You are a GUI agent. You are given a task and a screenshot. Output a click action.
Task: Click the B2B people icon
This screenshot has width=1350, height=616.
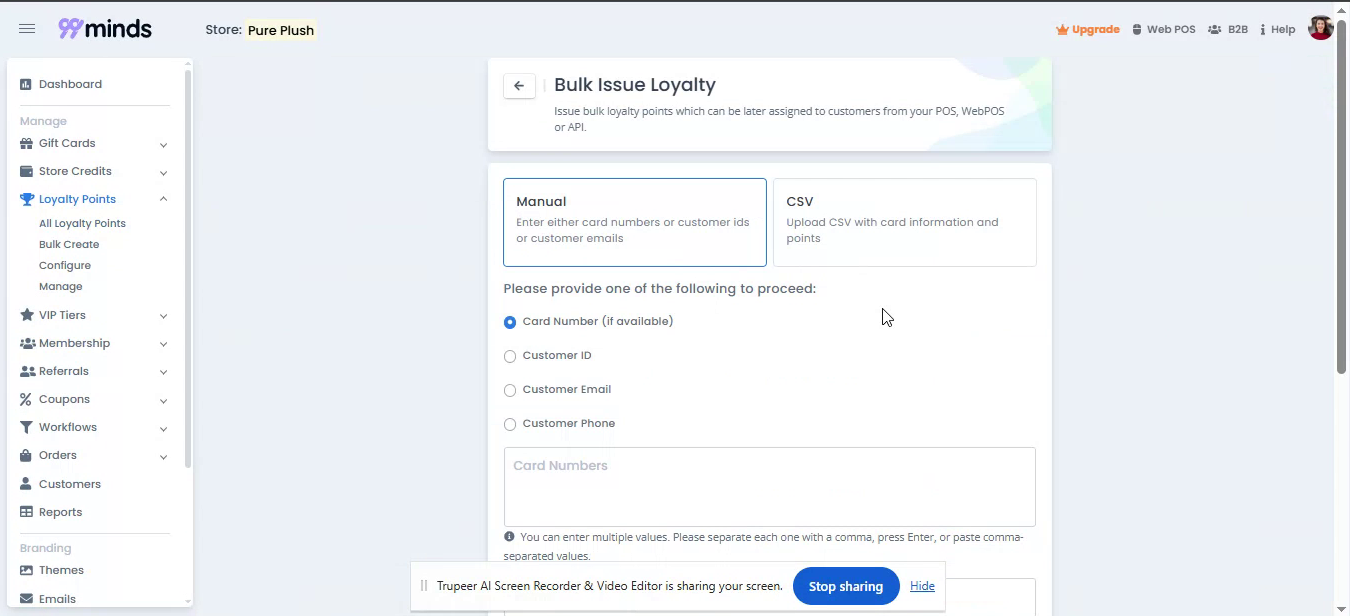pos(1214,30)
